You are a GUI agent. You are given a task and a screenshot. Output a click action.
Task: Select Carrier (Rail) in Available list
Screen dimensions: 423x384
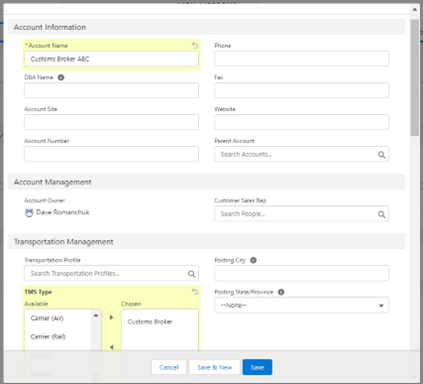58,336
